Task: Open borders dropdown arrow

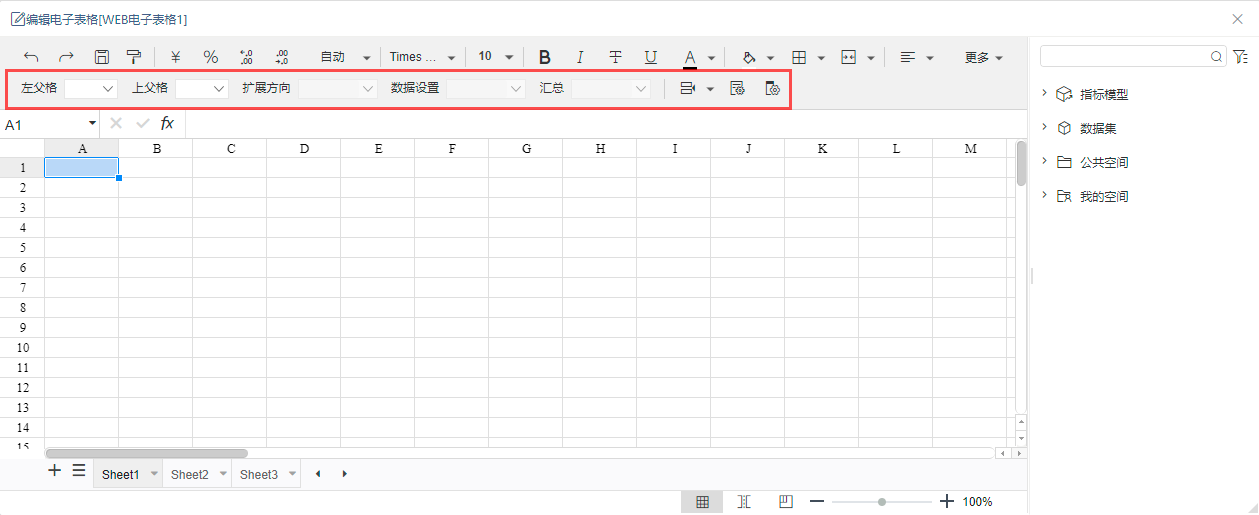Action: (821, 58)
